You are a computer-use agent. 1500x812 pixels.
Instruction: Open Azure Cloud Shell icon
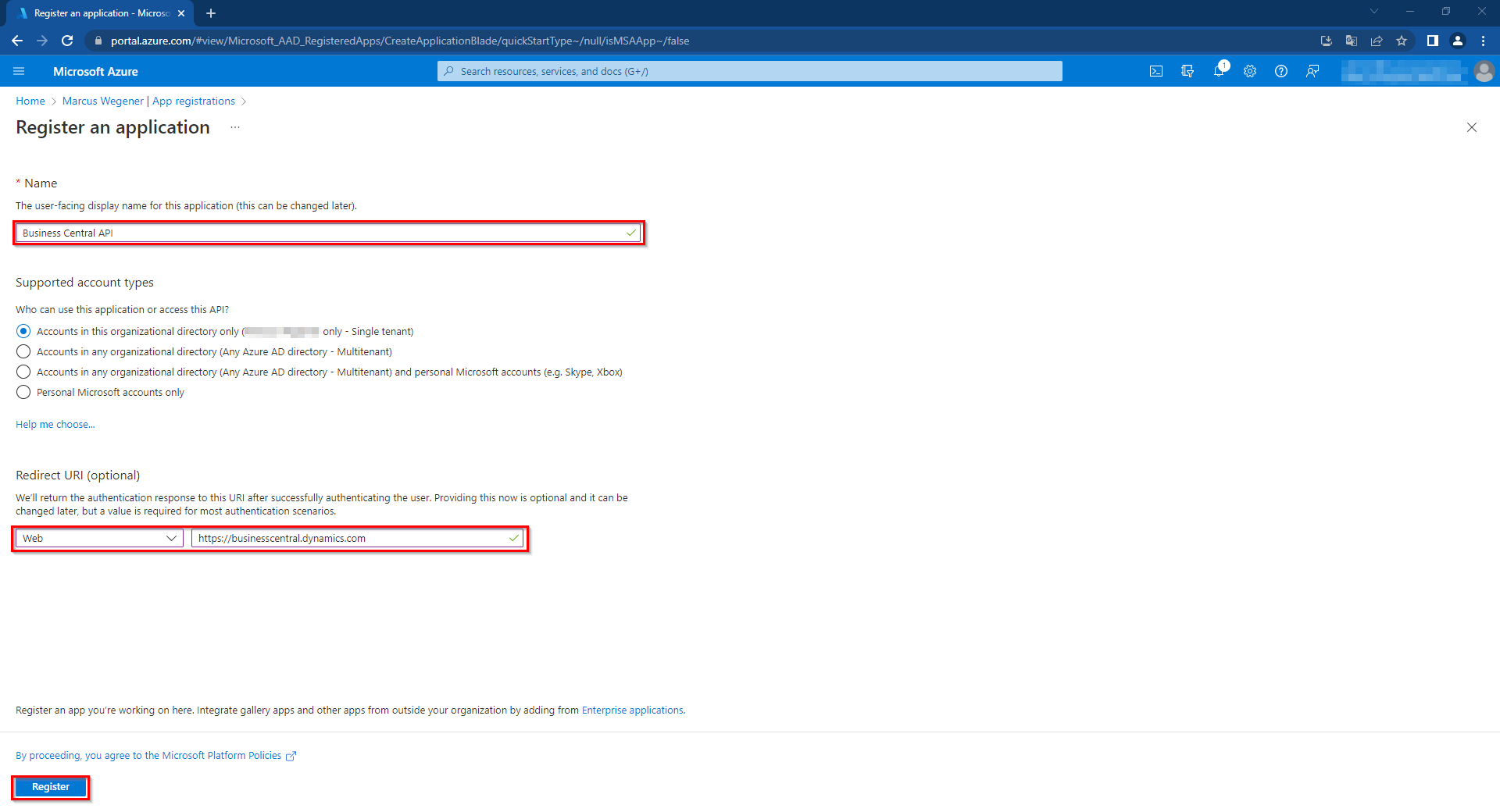click(1156, 71)
